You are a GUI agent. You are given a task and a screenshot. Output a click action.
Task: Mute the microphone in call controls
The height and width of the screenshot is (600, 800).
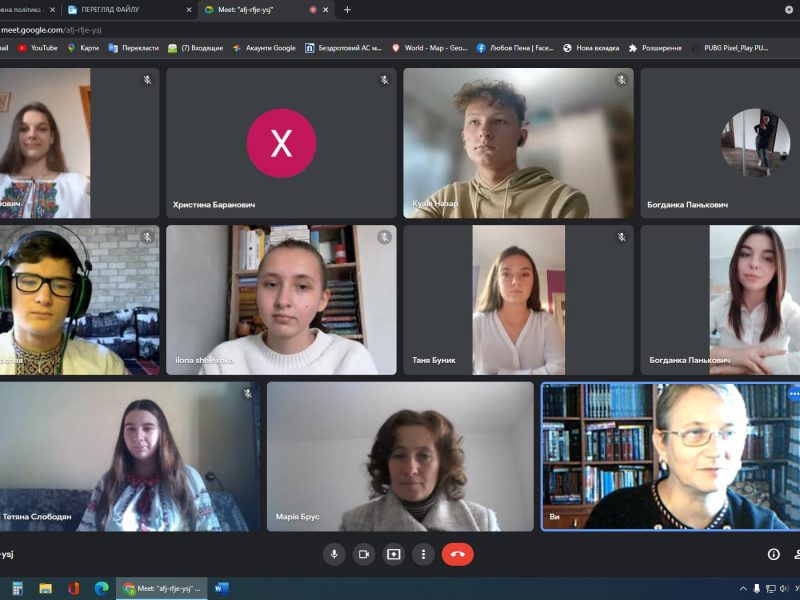tap(334, 554)
